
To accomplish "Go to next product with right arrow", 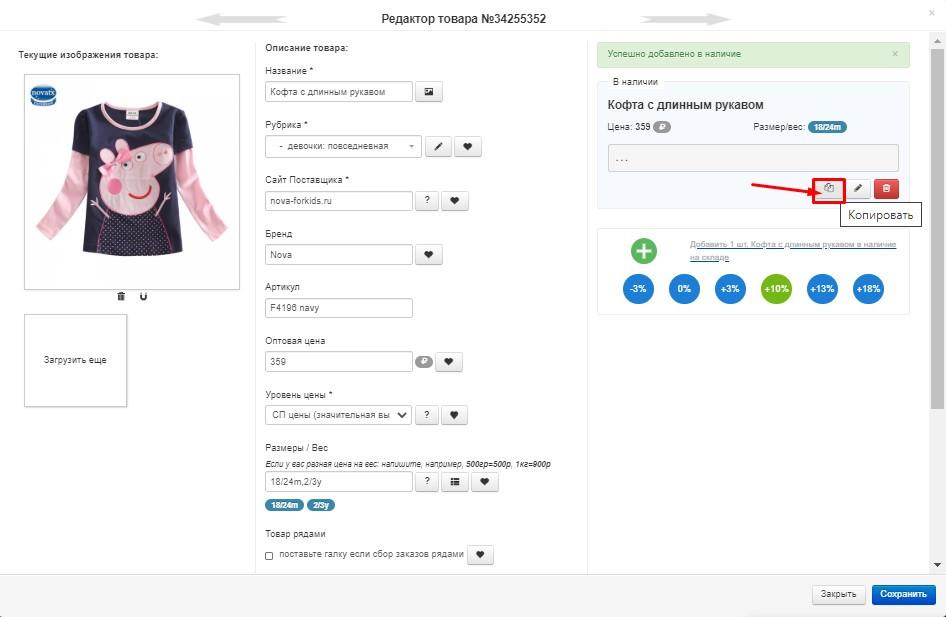I will tap(685, 19).
